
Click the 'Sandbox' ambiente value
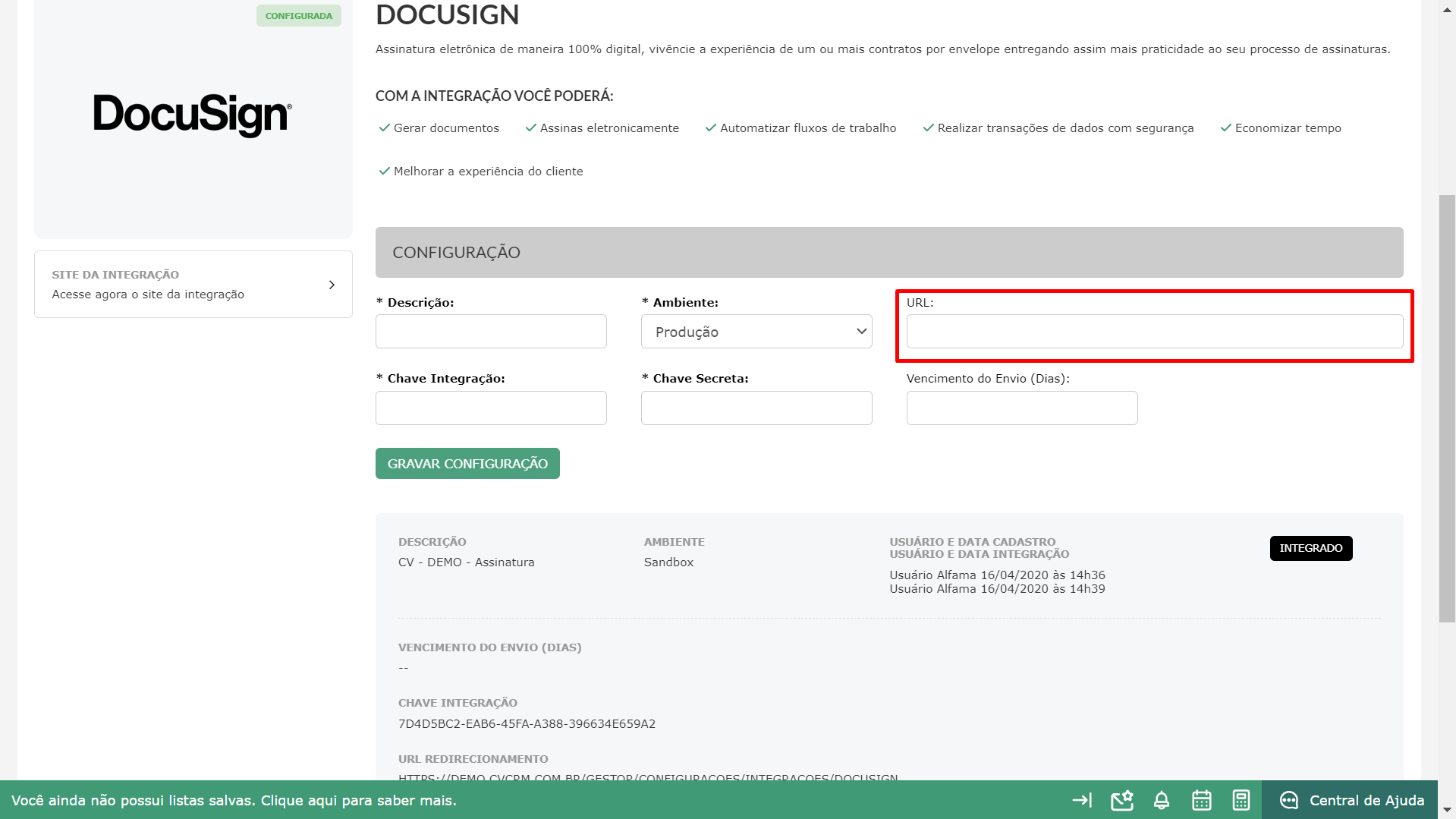[668, 562]
